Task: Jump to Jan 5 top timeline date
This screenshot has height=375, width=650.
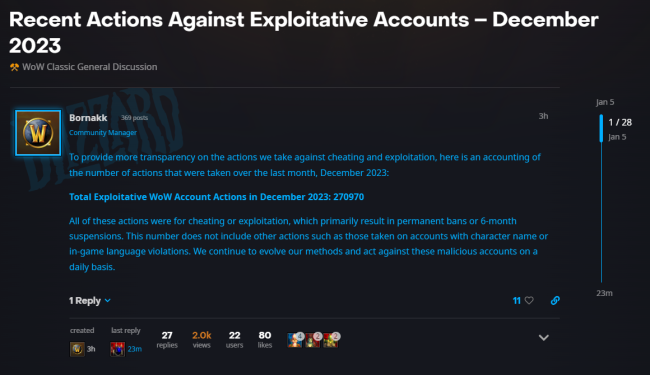Action: [x=605, y=102]
